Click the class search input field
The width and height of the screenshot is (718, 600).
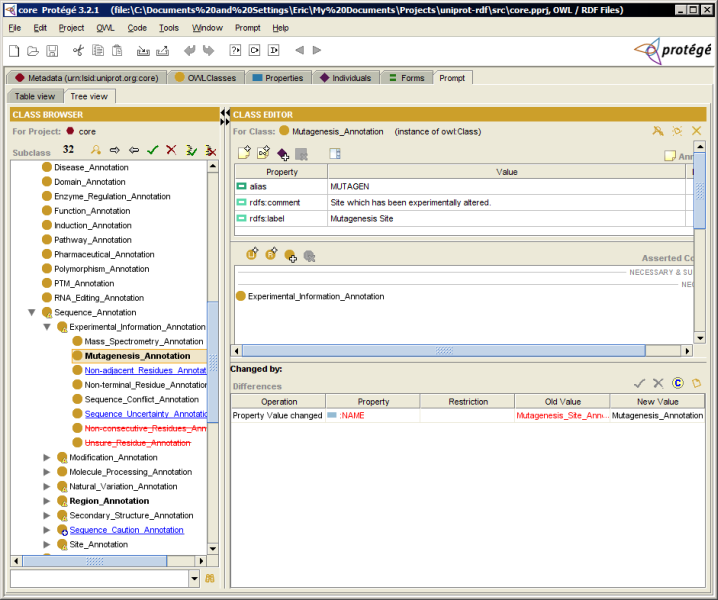99,578
